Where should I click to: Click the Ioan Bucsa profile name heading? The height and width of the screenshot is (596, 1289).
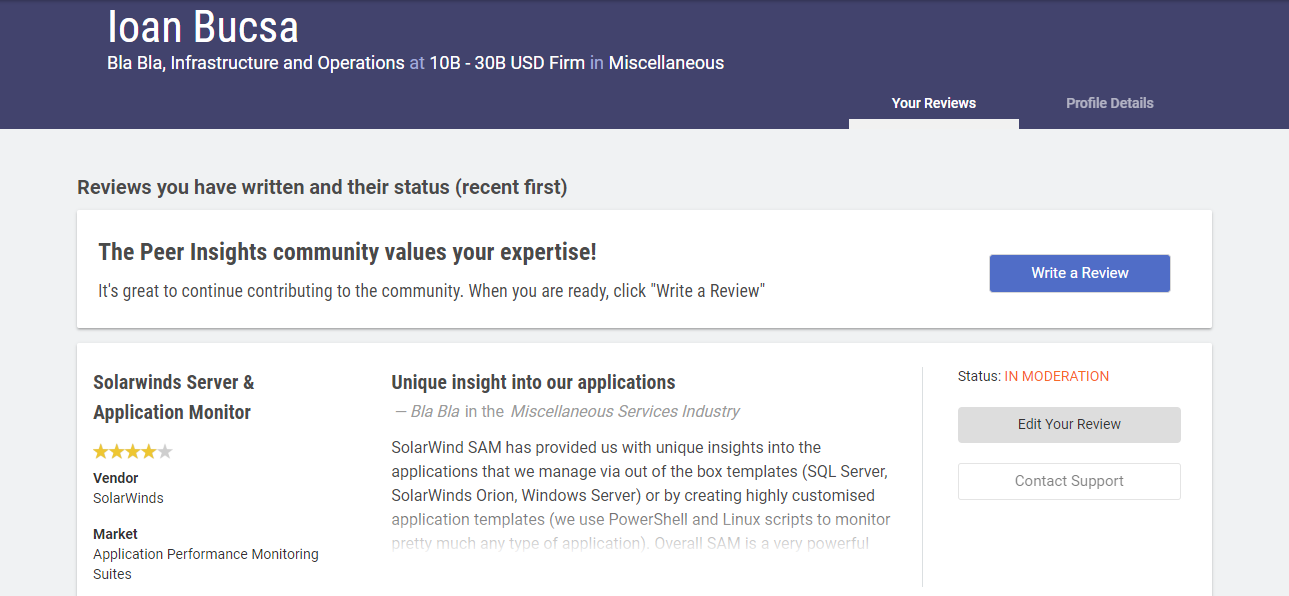pyautogui.click(x=203, y=27)
